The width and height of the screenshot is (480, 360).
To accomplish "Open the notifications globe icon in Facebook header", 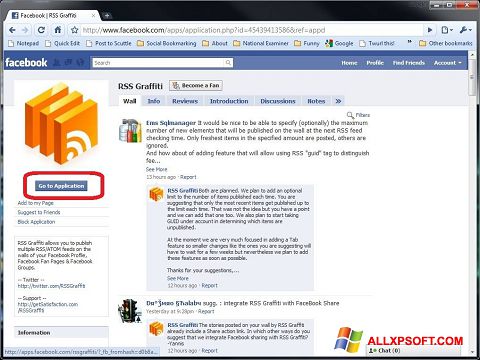I will (80, 62).
